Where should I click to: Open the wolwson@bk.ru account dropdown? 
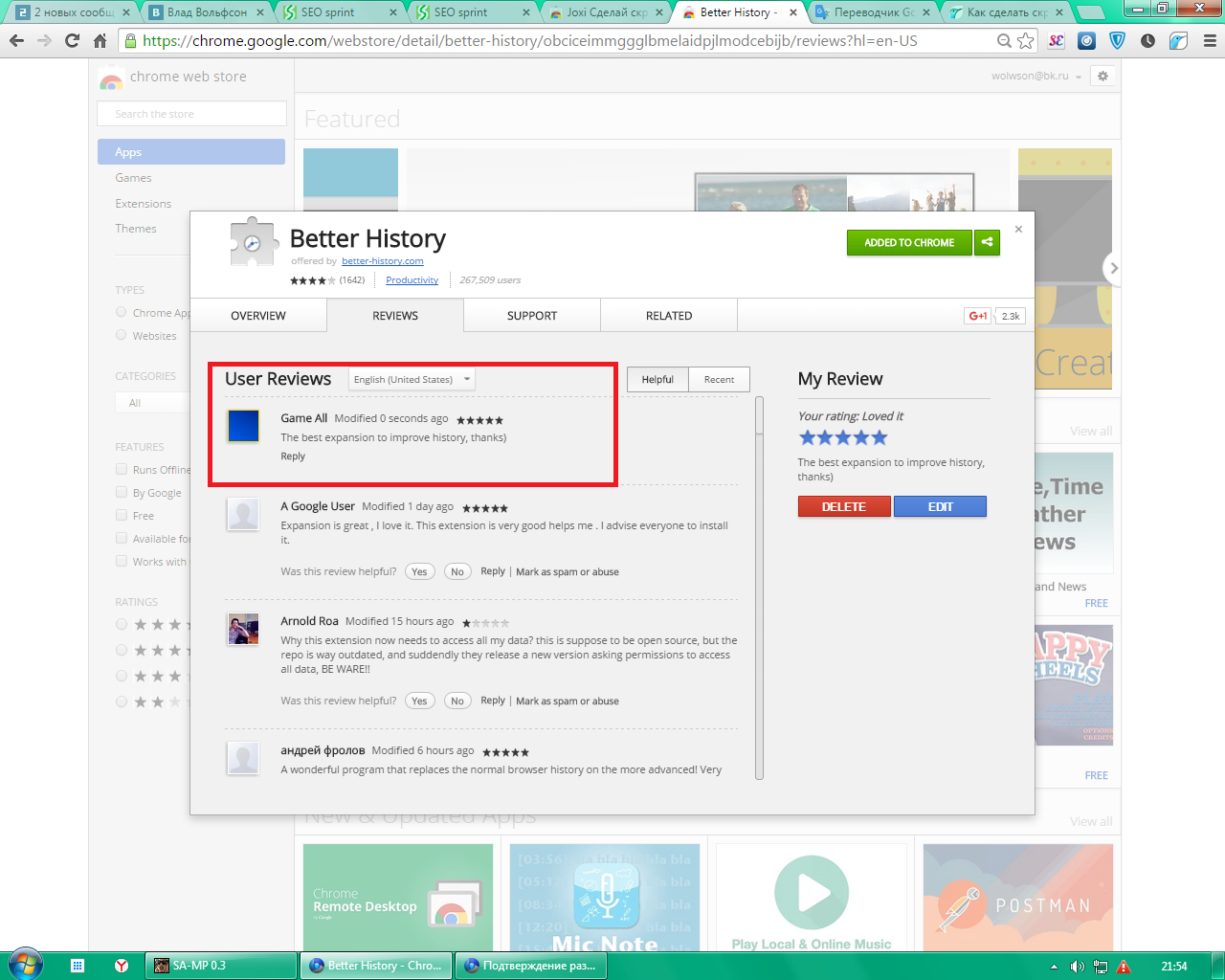(1036, 76)
